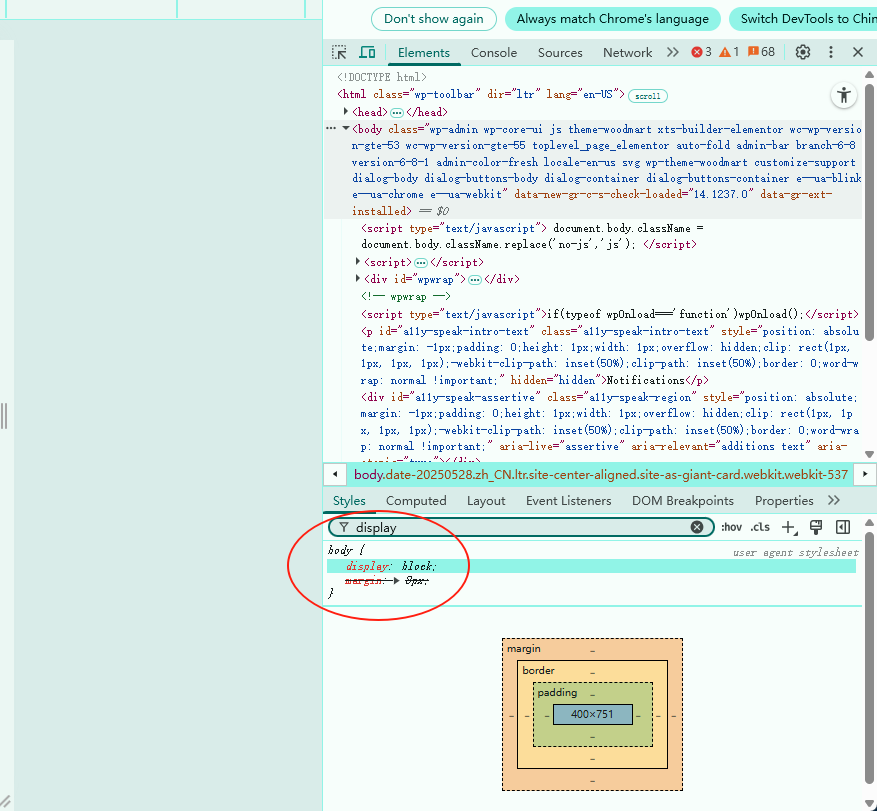Screen dimensions: 877x811
Task: Toggle the :hov element state panel
Action: tap(731, 527)
